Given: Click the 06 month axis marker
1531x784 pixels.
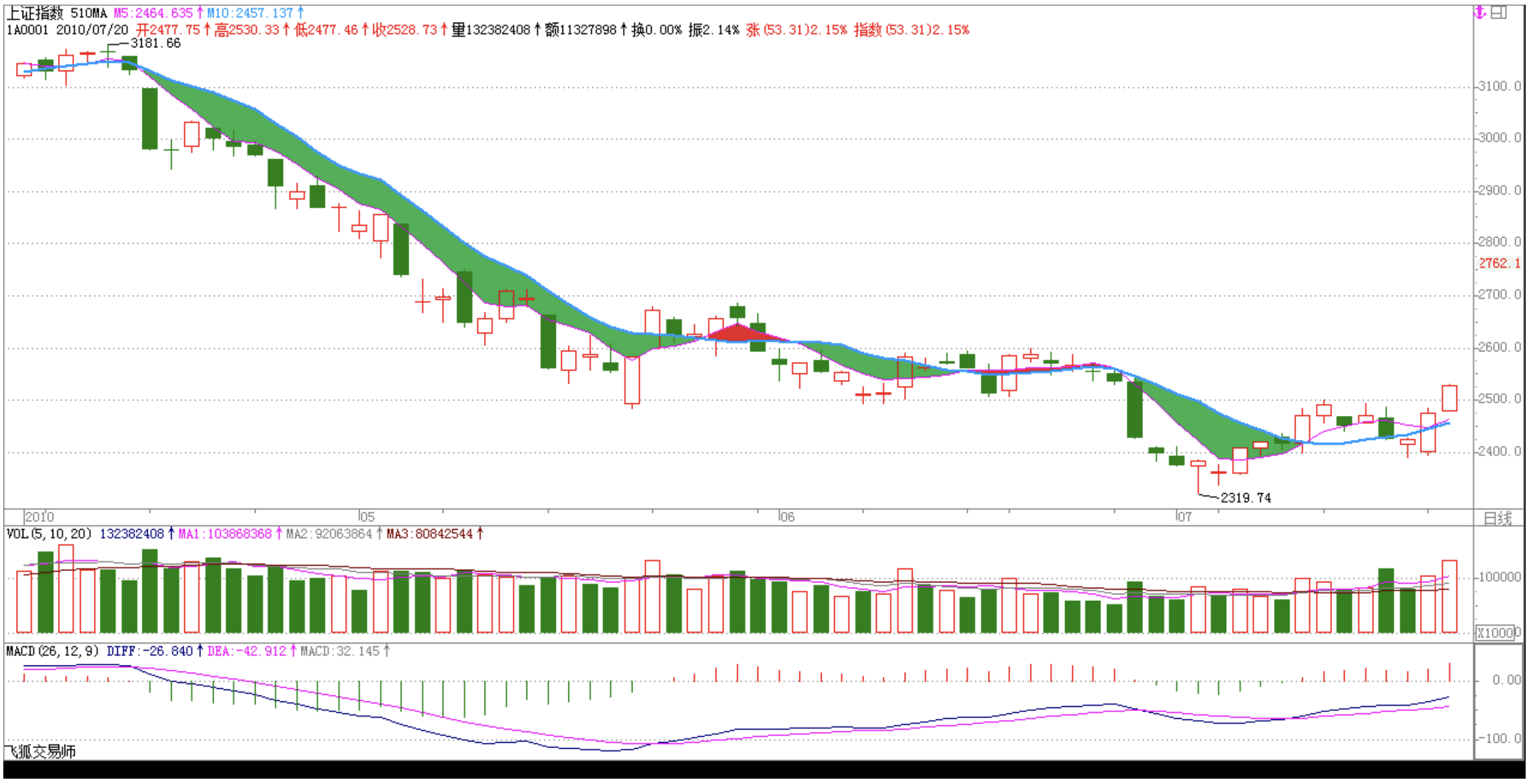Looking at the screenshot, I should click(x=786, y=516).
